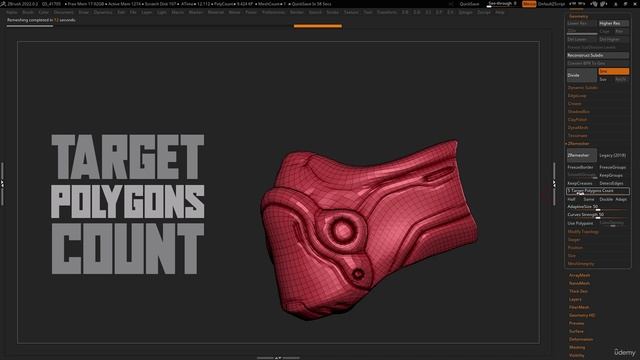
Task: Expand the ClayPolish section
Action: (x=578, y=120)
